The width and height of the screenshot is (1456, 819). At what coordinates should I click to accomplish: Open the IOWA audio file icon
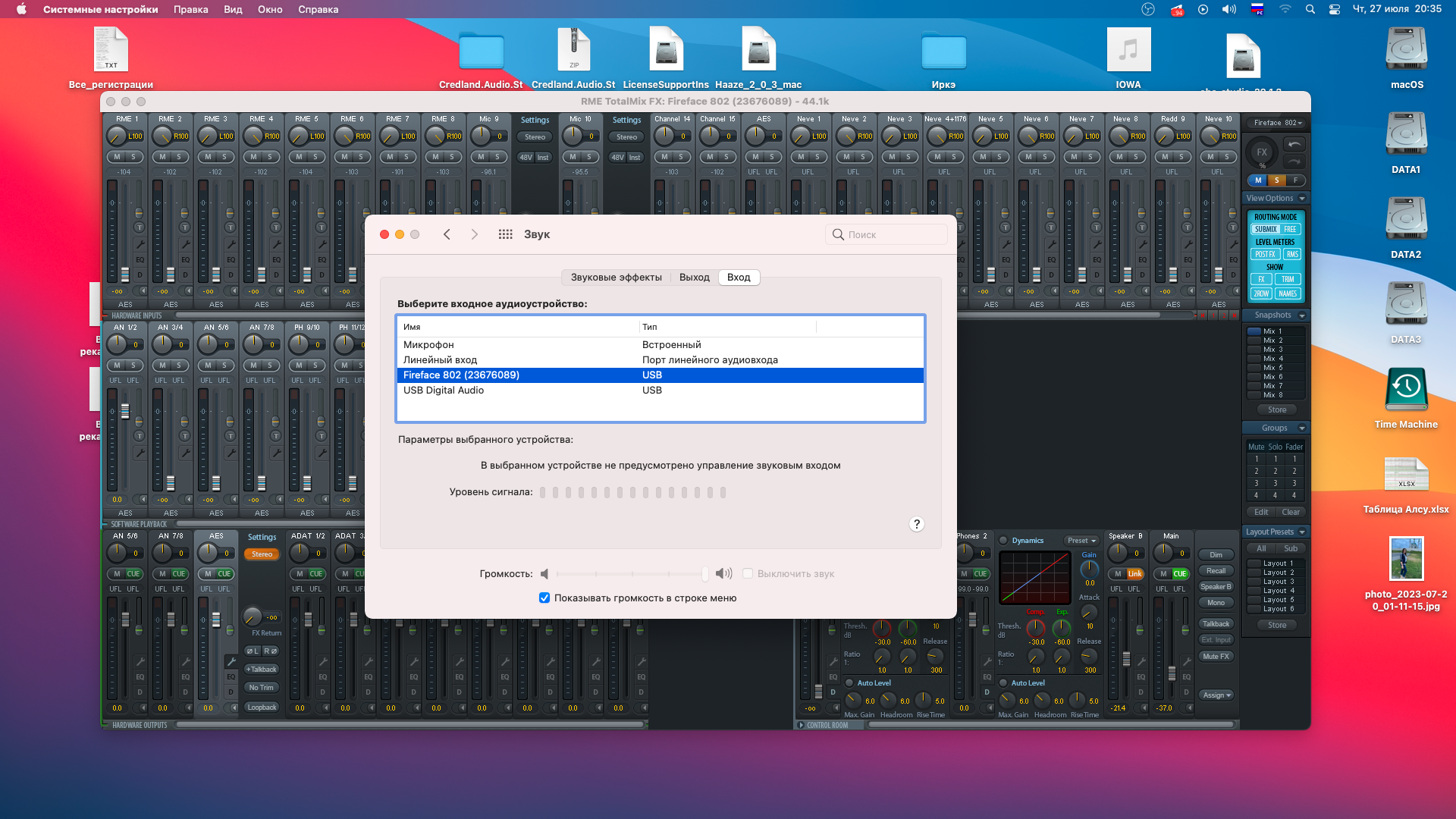pos(1128,50)
